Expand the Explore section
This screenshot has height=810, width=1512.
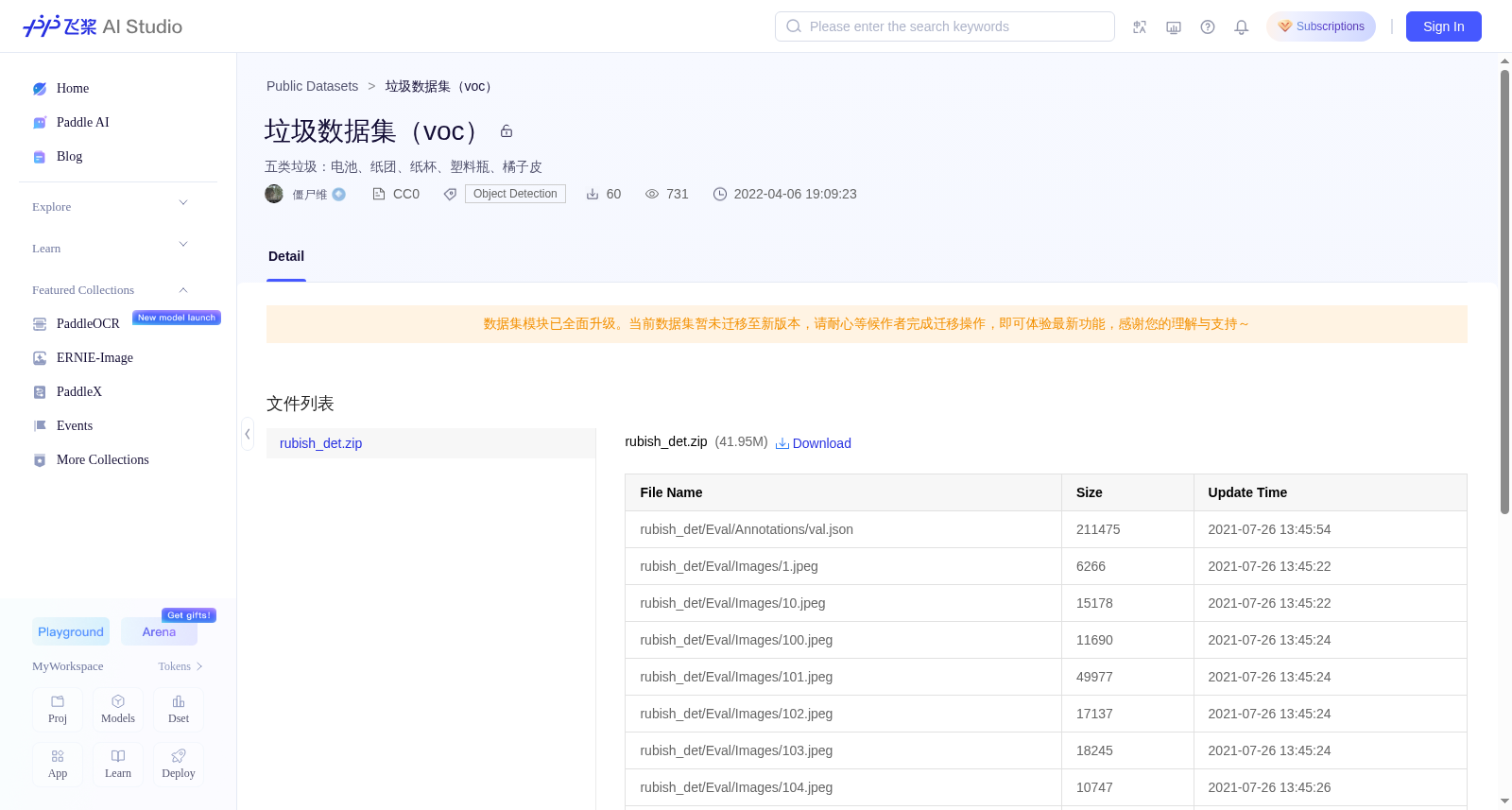click(111, 206)
